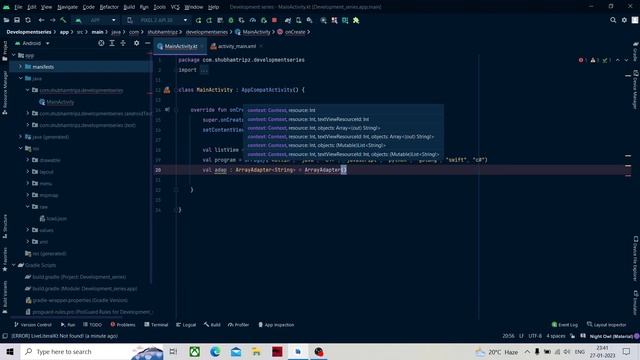Screen dimensions: 640x360
Task: Open the Profiler tool window
Action: click(x=238, y=325)
